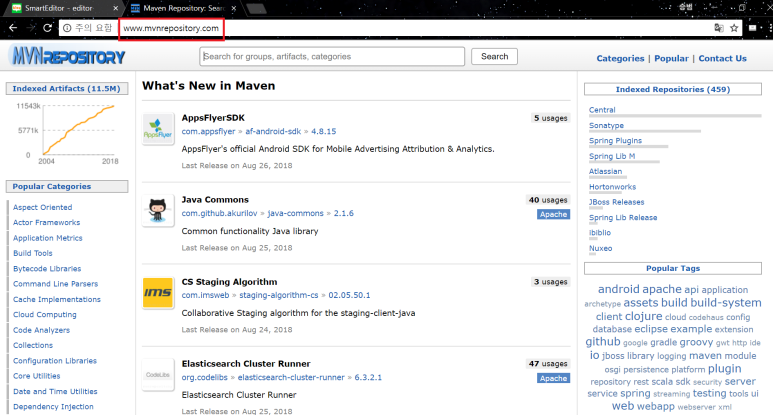Click Apache license badge for Java Commons
The image size is (773, 415).
click(x=553, y=214)
